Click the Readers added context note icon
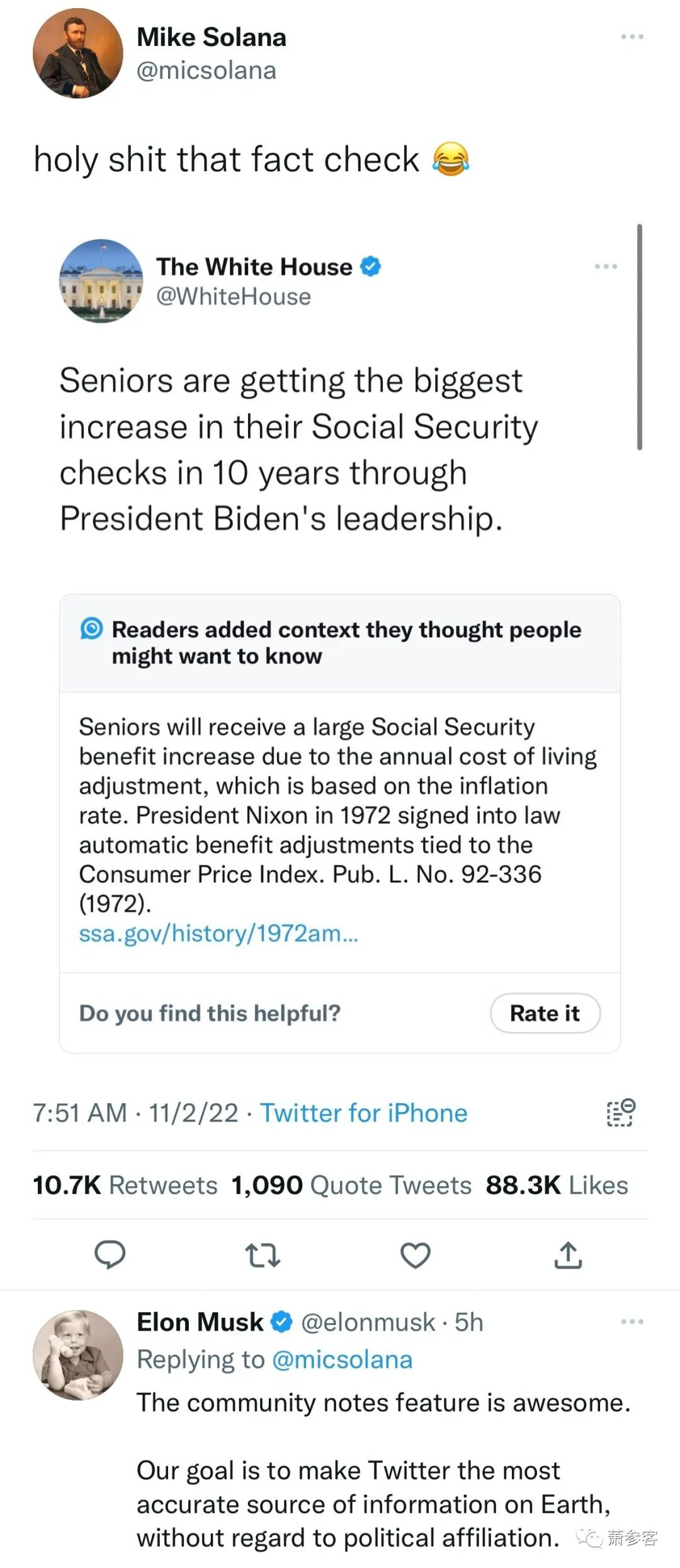680x1568 pixels. (91, 628)
